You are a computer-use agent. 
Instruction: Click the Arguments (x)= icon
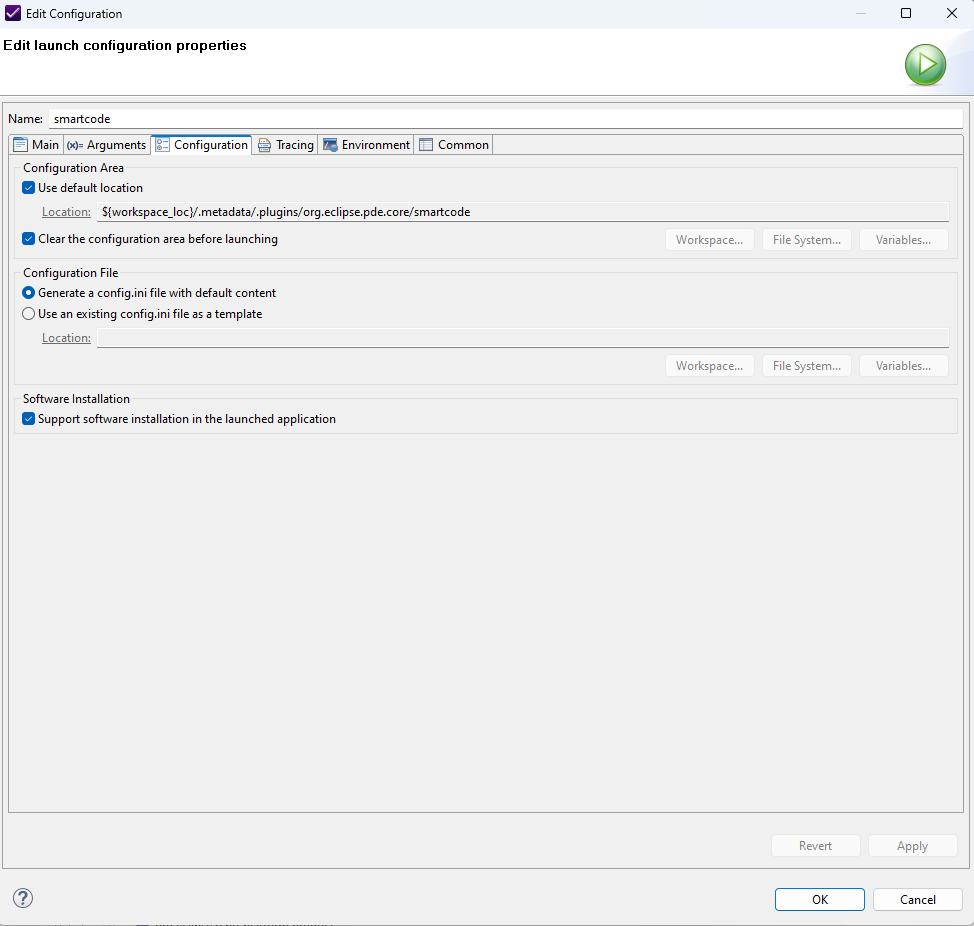click(75, 145)
